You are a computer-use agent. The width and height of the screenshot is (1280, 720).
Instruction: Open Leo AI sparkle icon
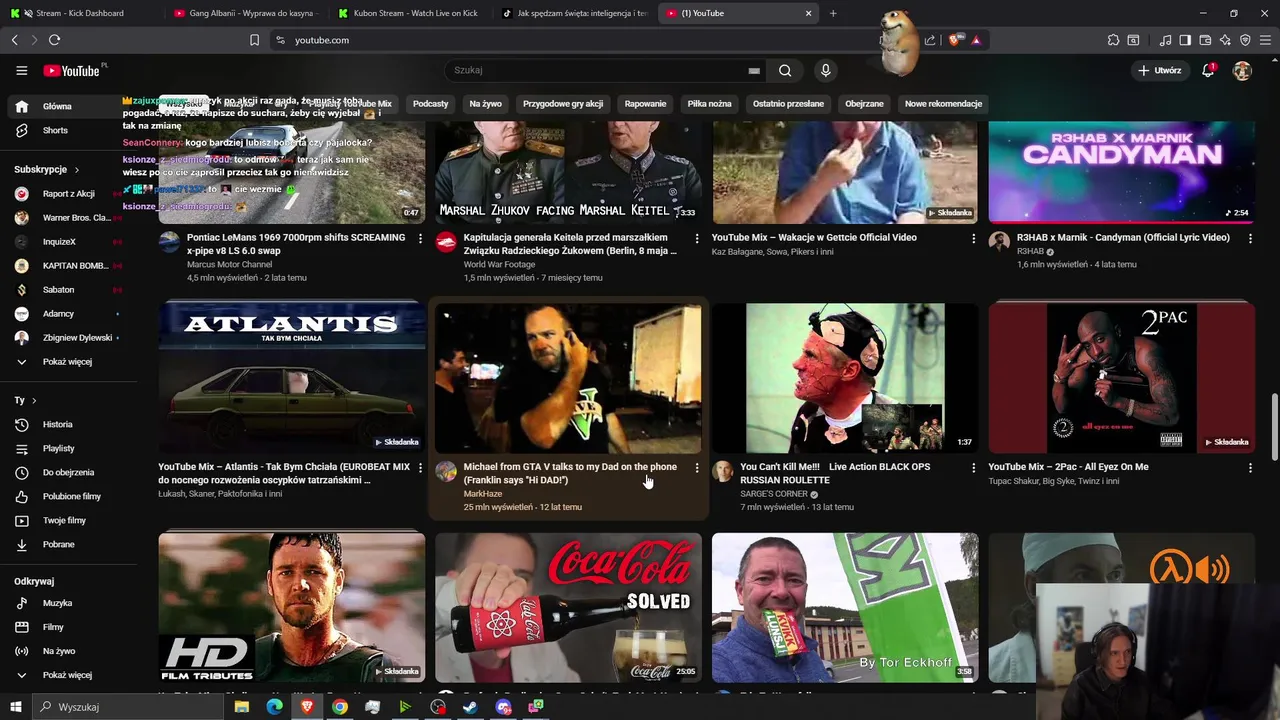click(x=1225, y=40)
